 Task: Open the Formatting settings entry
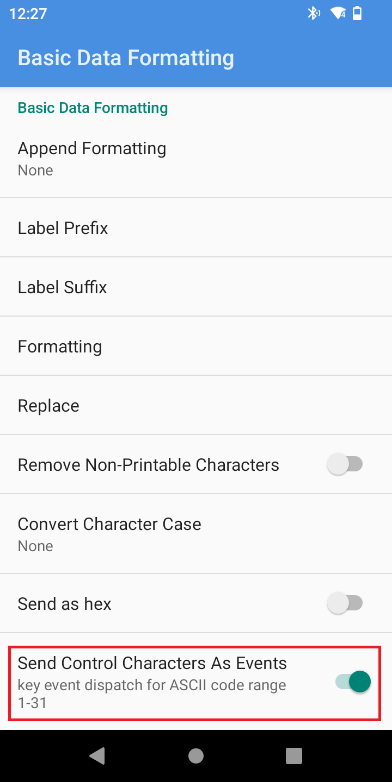point(196,346)
